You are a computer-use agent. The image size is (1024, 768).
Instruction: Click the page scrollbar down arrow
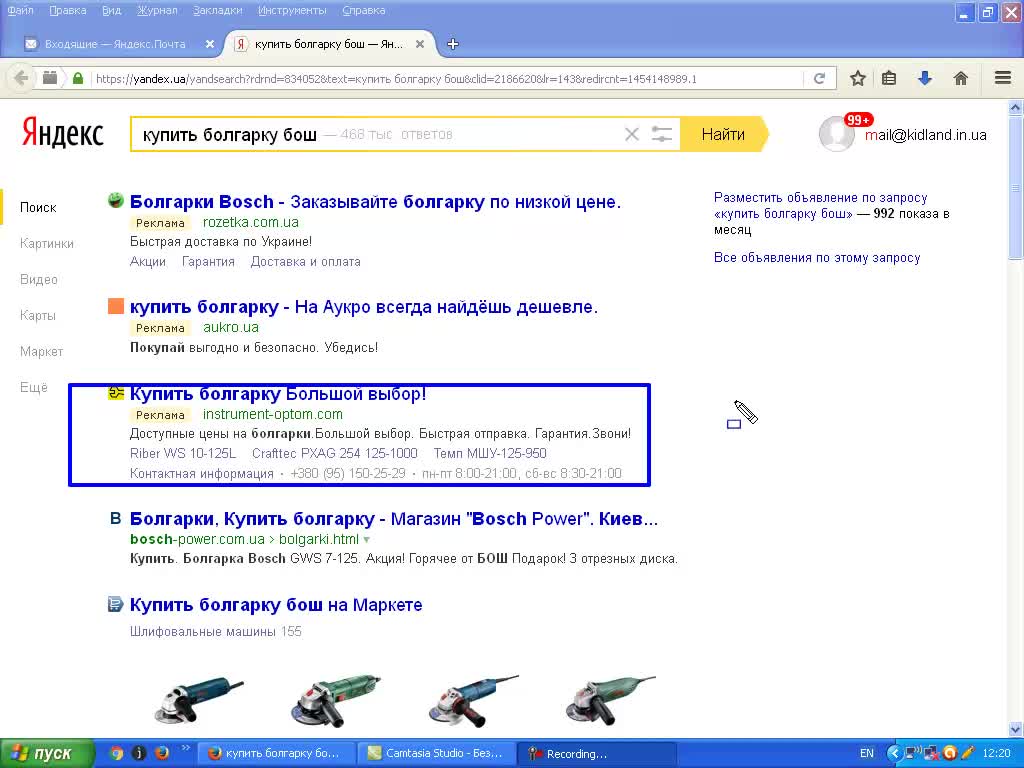(x=1016, y=729)
